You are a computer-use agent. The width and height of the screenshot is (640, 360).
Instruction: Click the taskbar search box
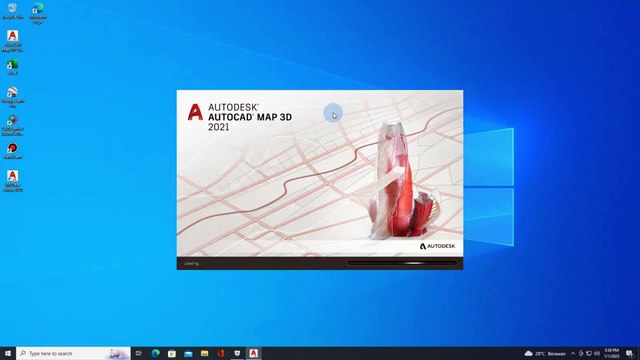click(73, 353)
